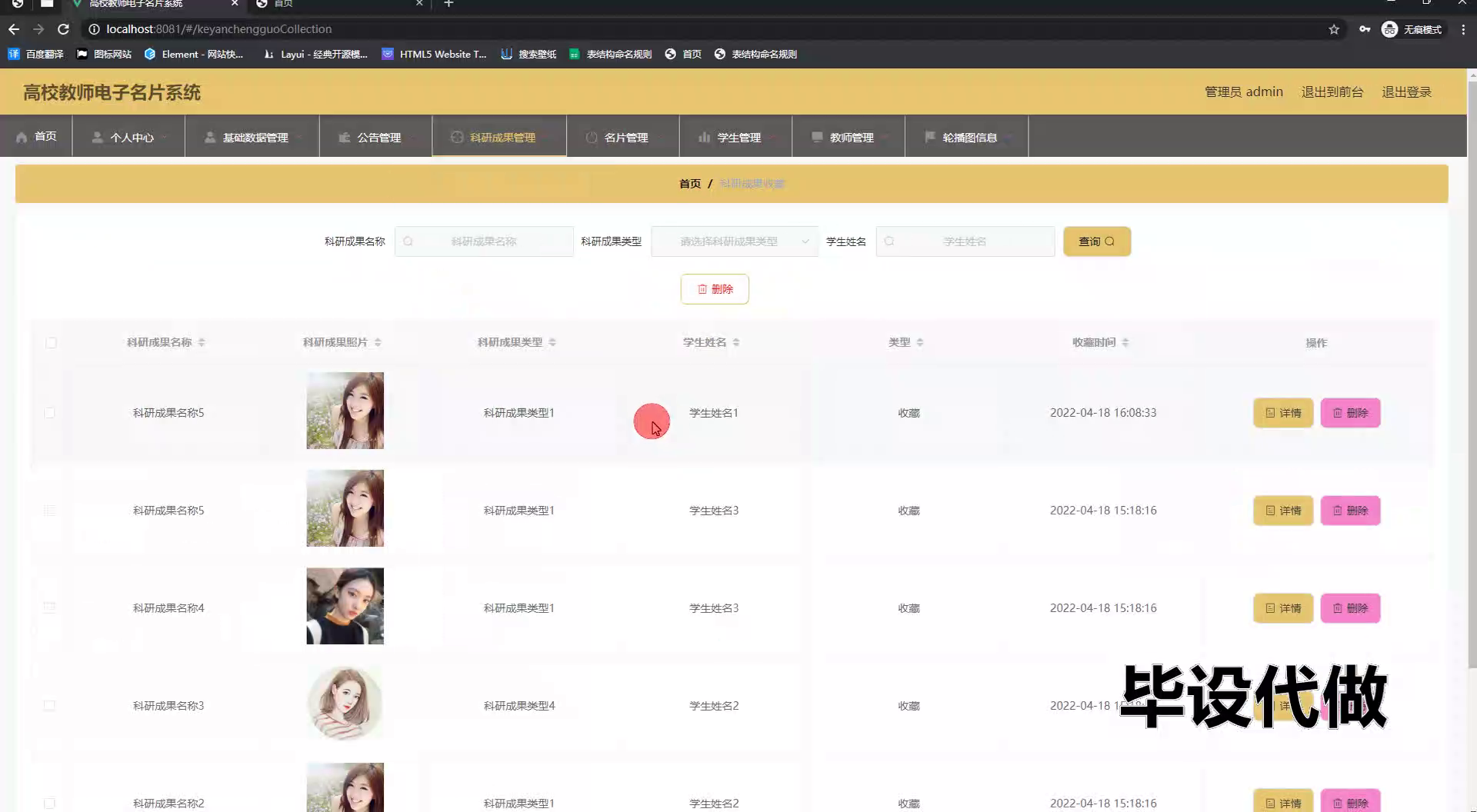Image resolution: width=1477 pixels, height=812 pixels.
Task: Expand the 公告管理 menu
Action: pos(375,137)
